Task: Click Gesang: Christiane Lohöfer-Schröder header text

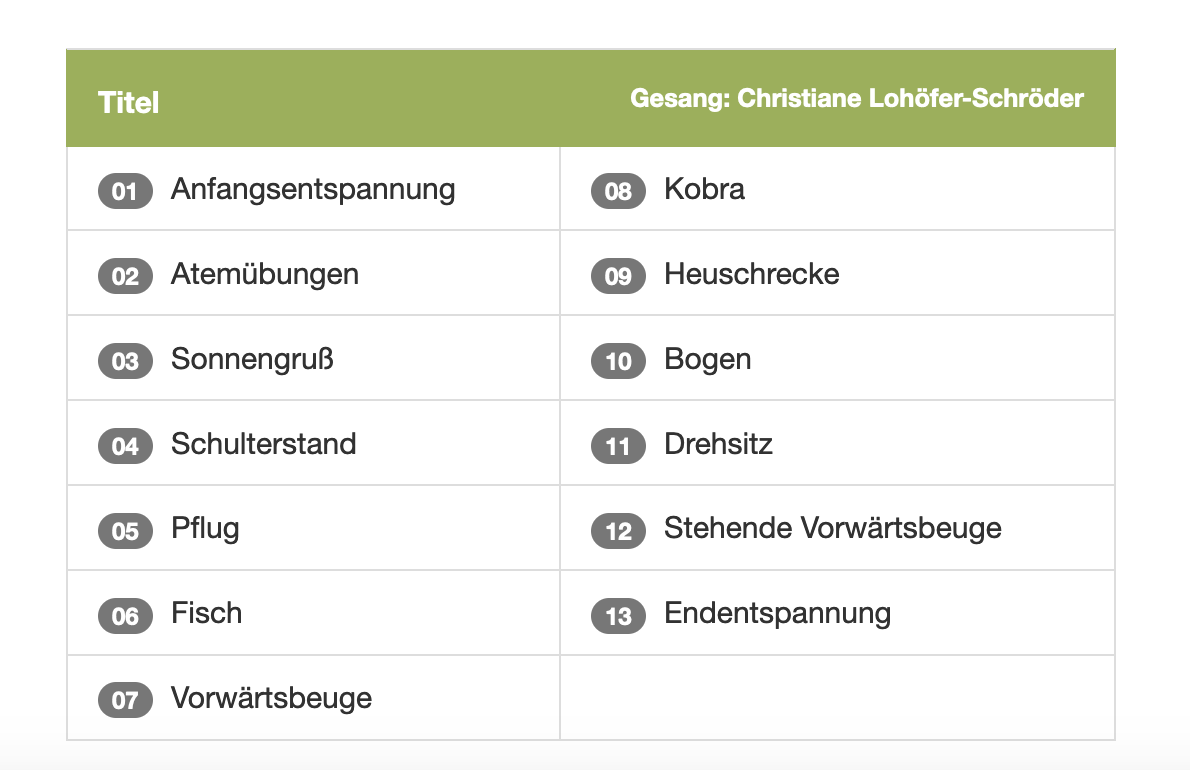Action: click(x=857, y=99)
